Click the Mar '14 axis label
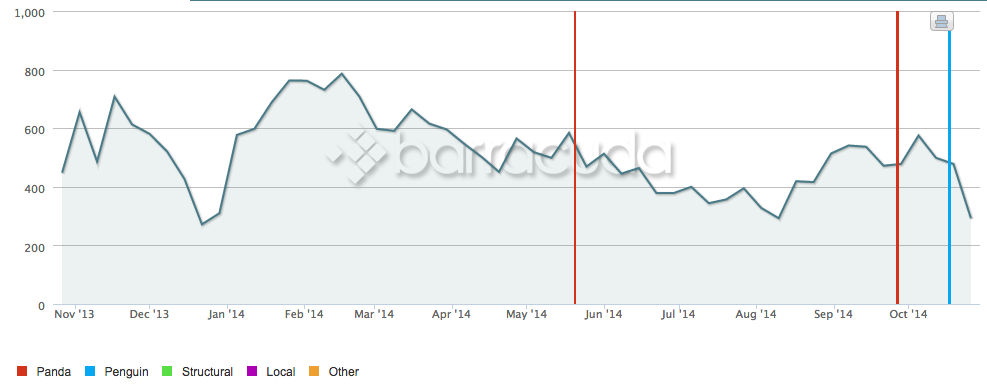The width and height of the screenshot is (987, 385). click(374, 314)
